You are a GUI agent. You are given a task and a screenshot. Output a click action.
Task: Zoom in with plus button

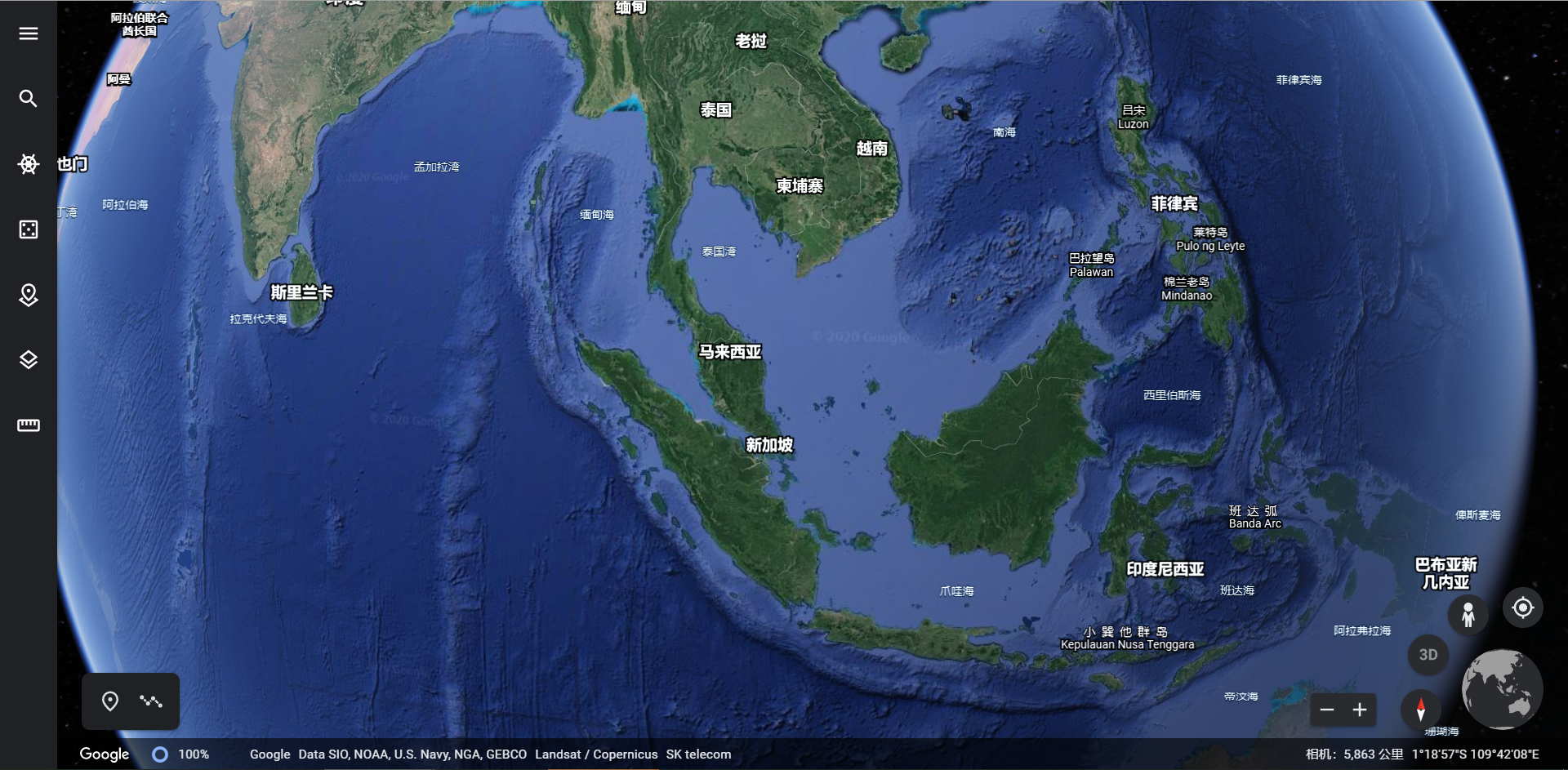pyautogui.click(x=1360, y=710)
